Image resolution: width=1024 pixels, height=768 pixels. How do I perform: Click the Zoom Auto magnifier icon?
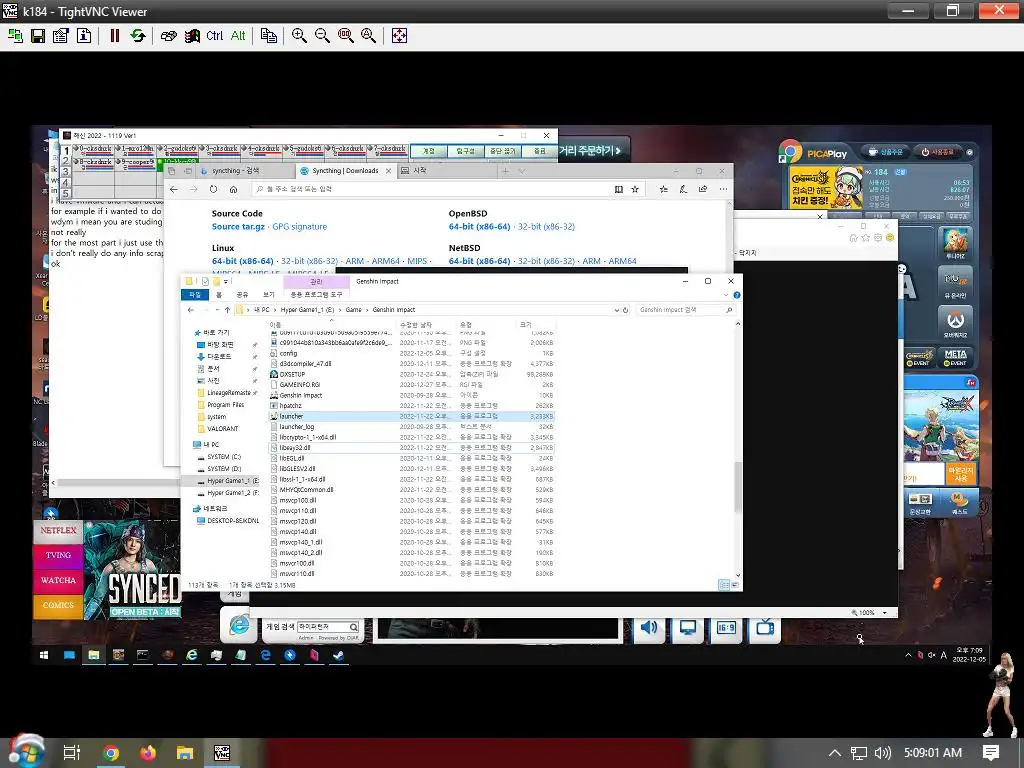[368, 36]
